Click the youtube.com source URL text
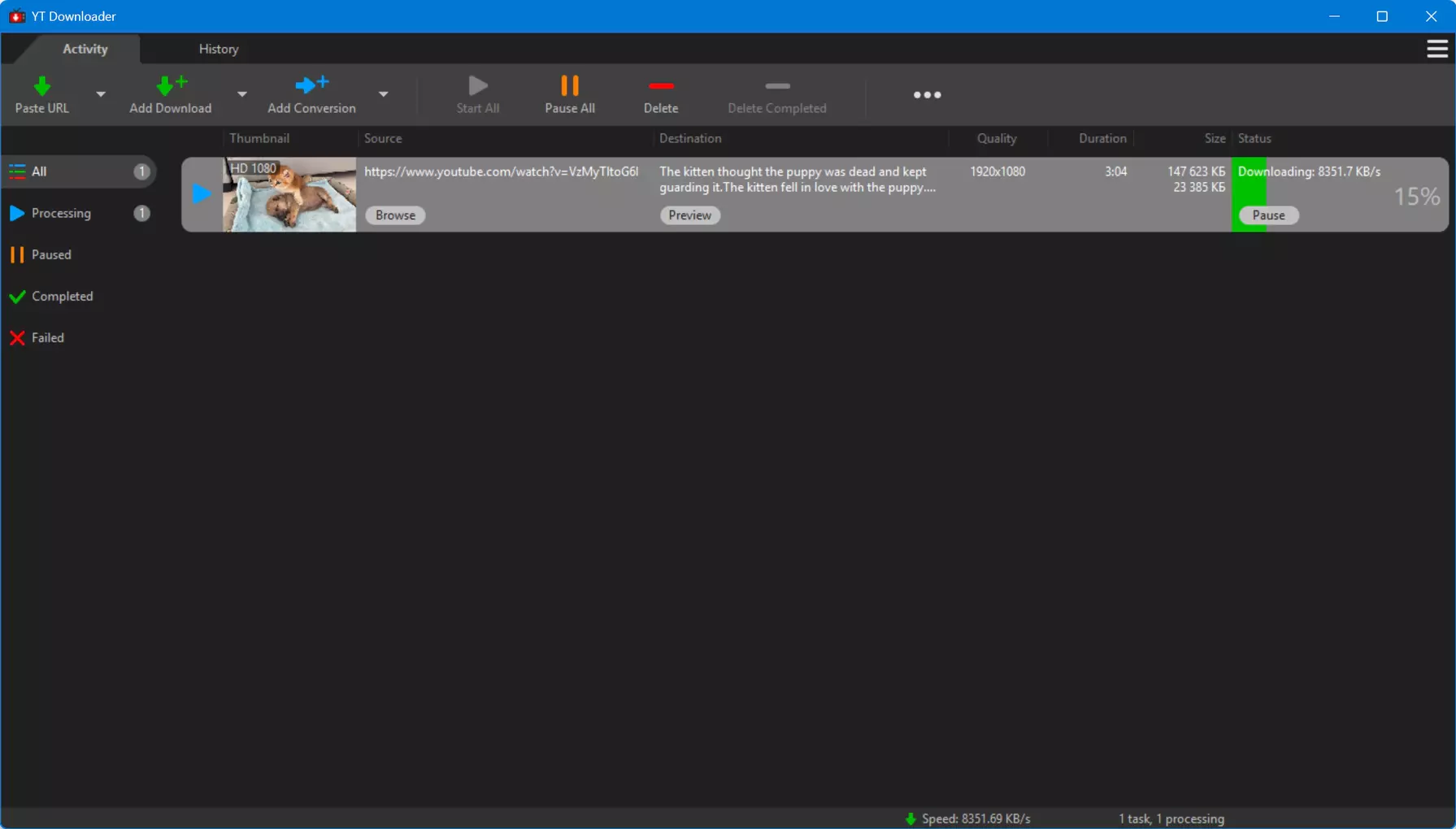 point(502,171)
